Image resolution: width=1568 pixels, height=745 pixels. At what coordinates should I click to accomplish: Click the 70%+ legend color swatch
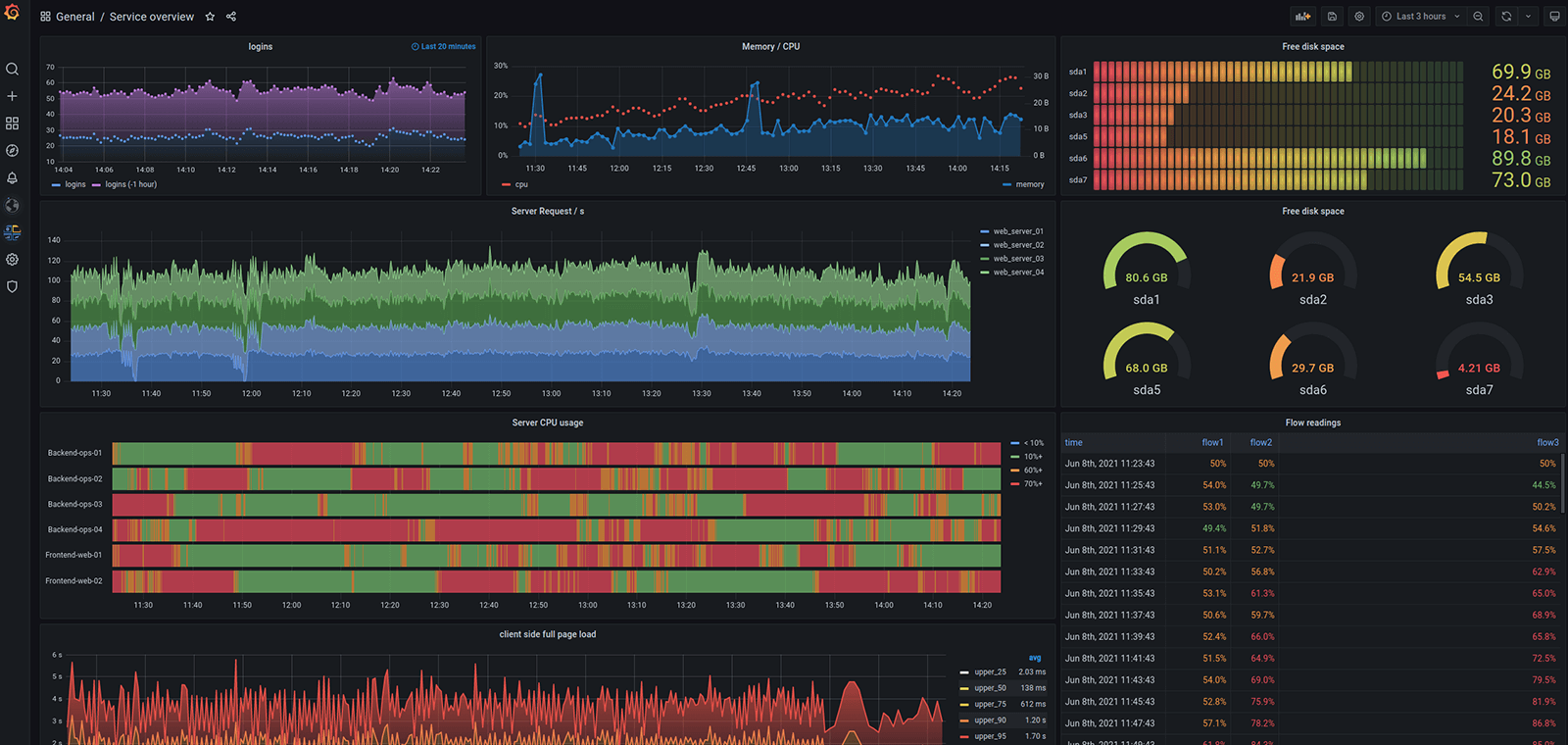tap(1015, 484)
